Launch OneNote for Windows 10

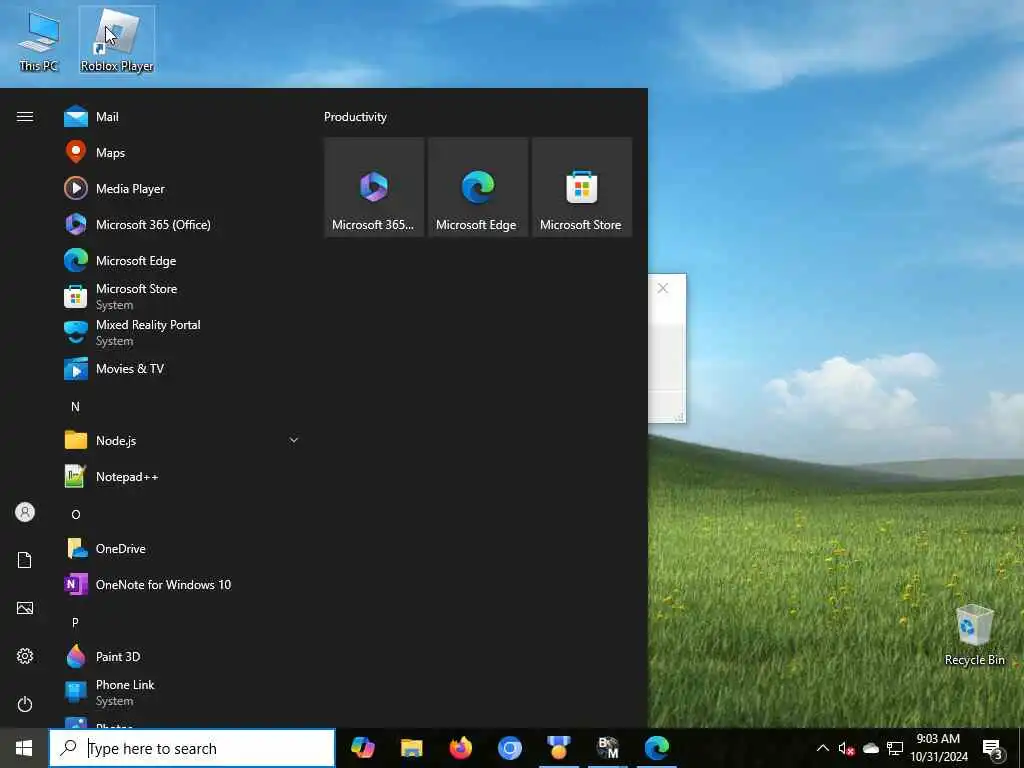[x=182, y=584]
